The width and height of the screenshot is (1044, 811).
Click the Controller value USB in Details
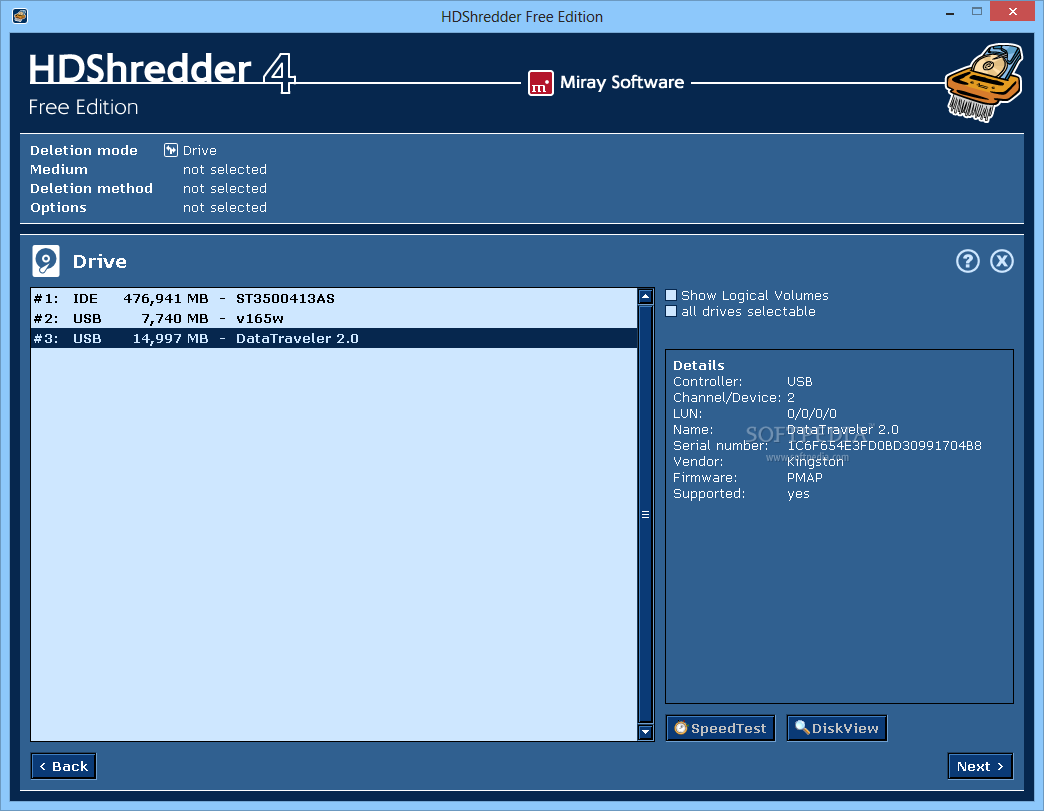pos(800,382)
